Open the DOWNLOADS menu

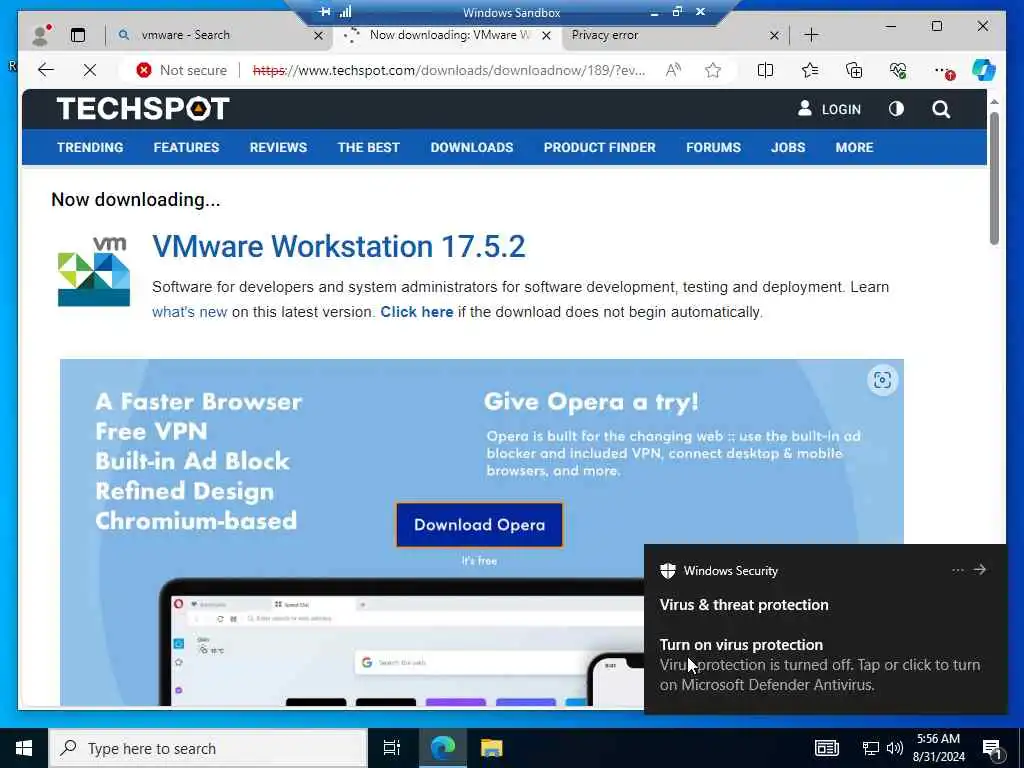pyautogui.click(x=472, y=148)
